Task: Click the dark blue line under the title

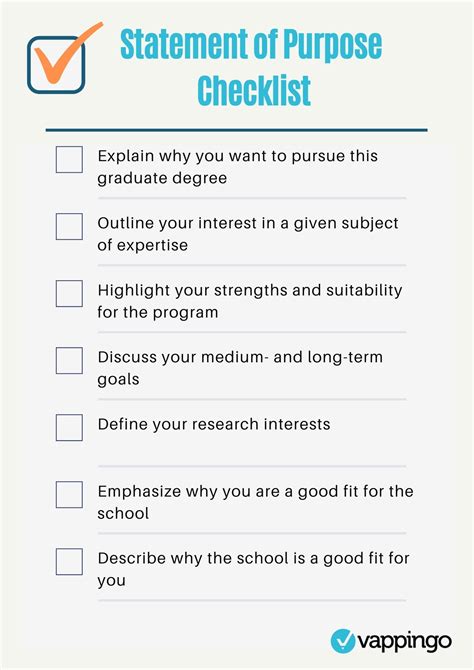Action: click(x=236, y=130)
